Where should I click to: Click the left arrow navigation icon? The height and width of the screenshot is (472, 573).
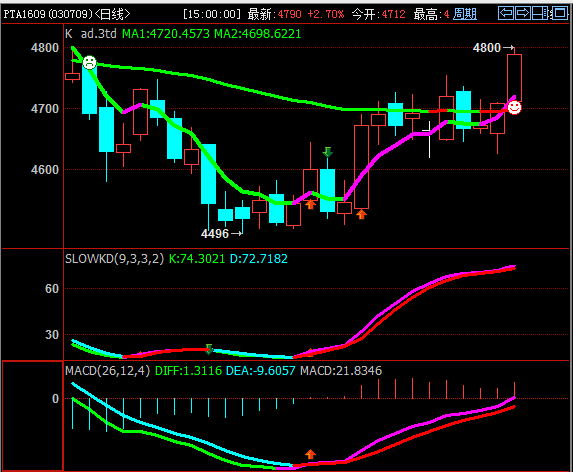tap(506, 14)
